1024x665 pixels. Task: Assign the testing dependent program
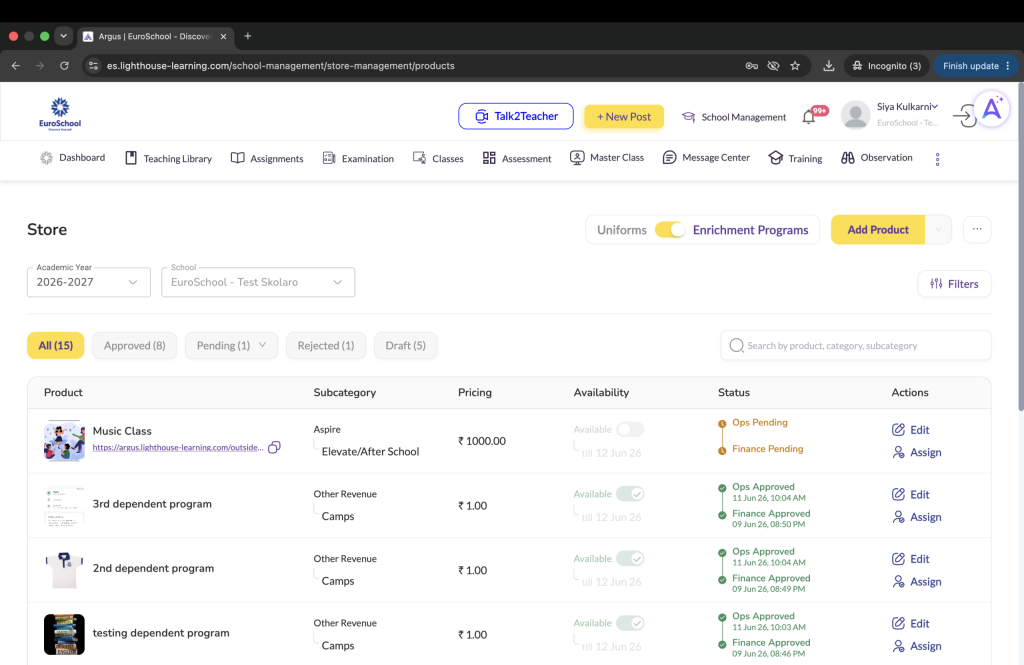pos(917,646)
